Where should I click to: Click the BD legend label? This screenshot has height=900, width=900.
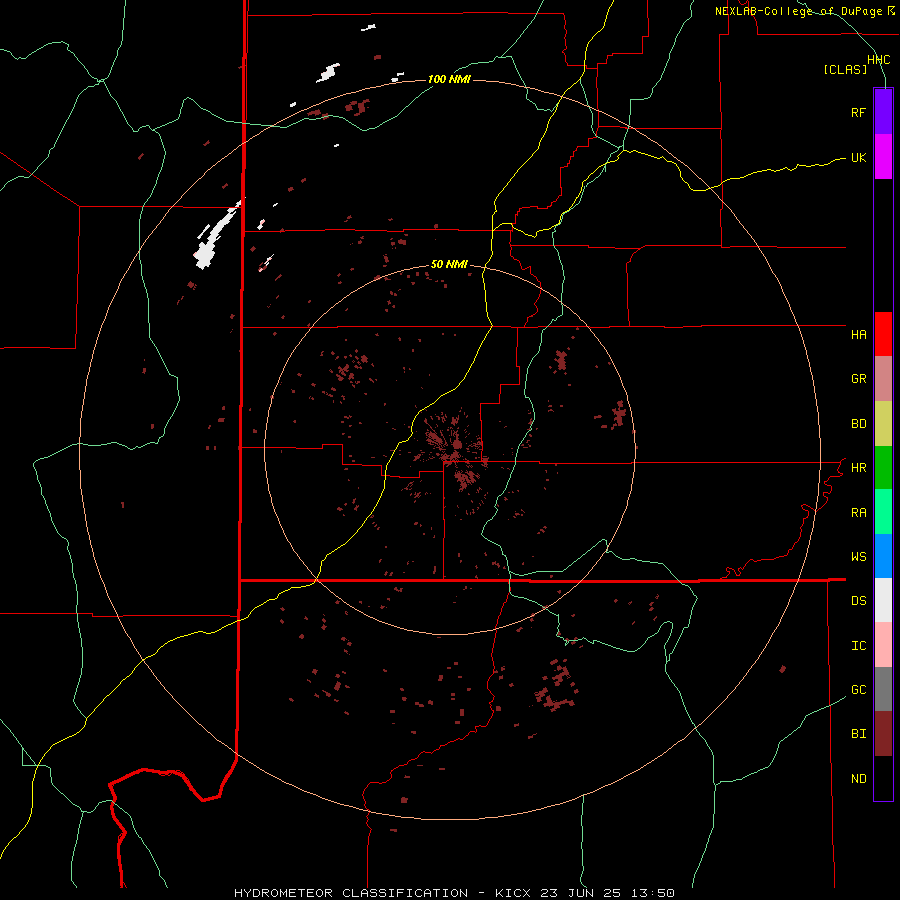858,424
